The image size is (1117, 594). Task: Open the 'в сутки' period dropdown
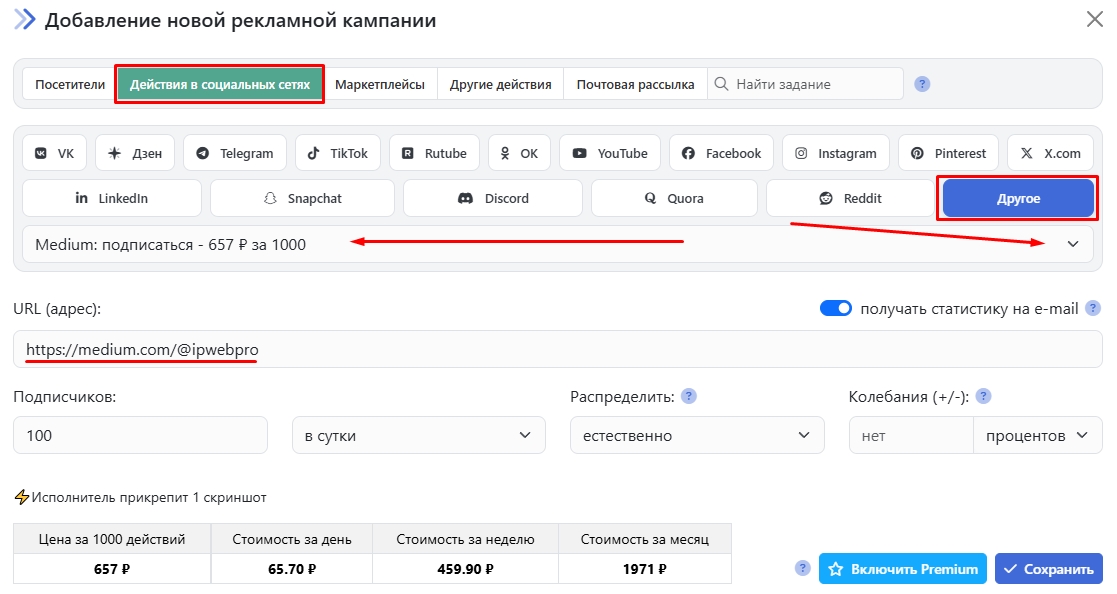(x=418, y=435)
